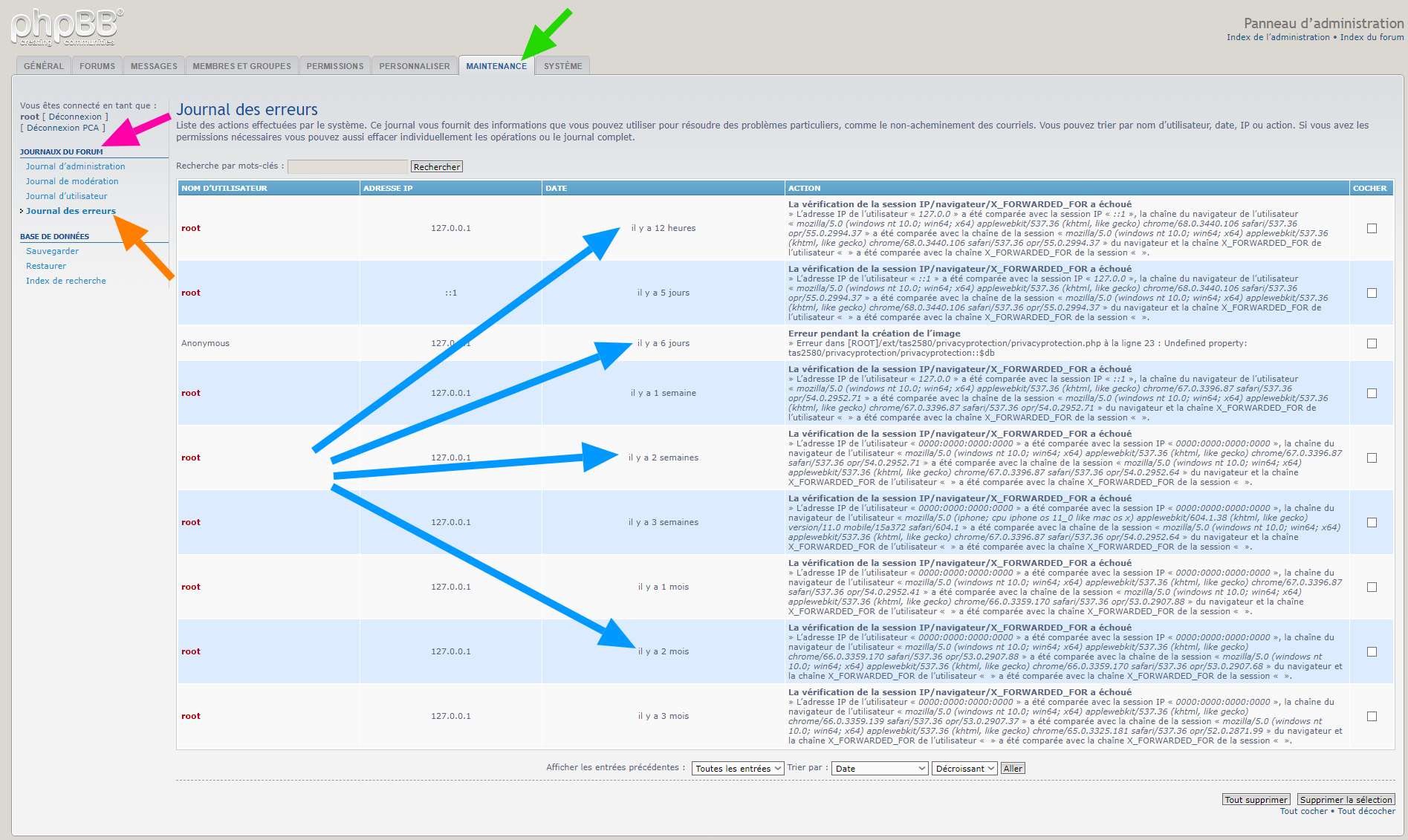Click the Tout cocher link
1408x840 pixels.
(1303, 811)
